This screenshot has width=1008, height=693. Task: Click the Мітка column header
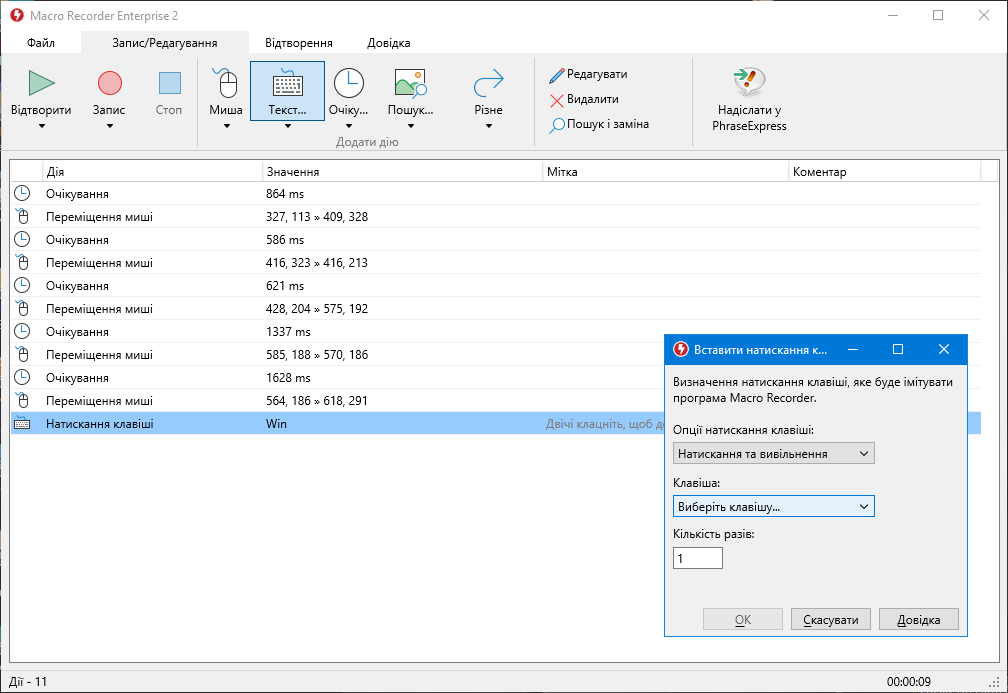click(x=665, y=172)
